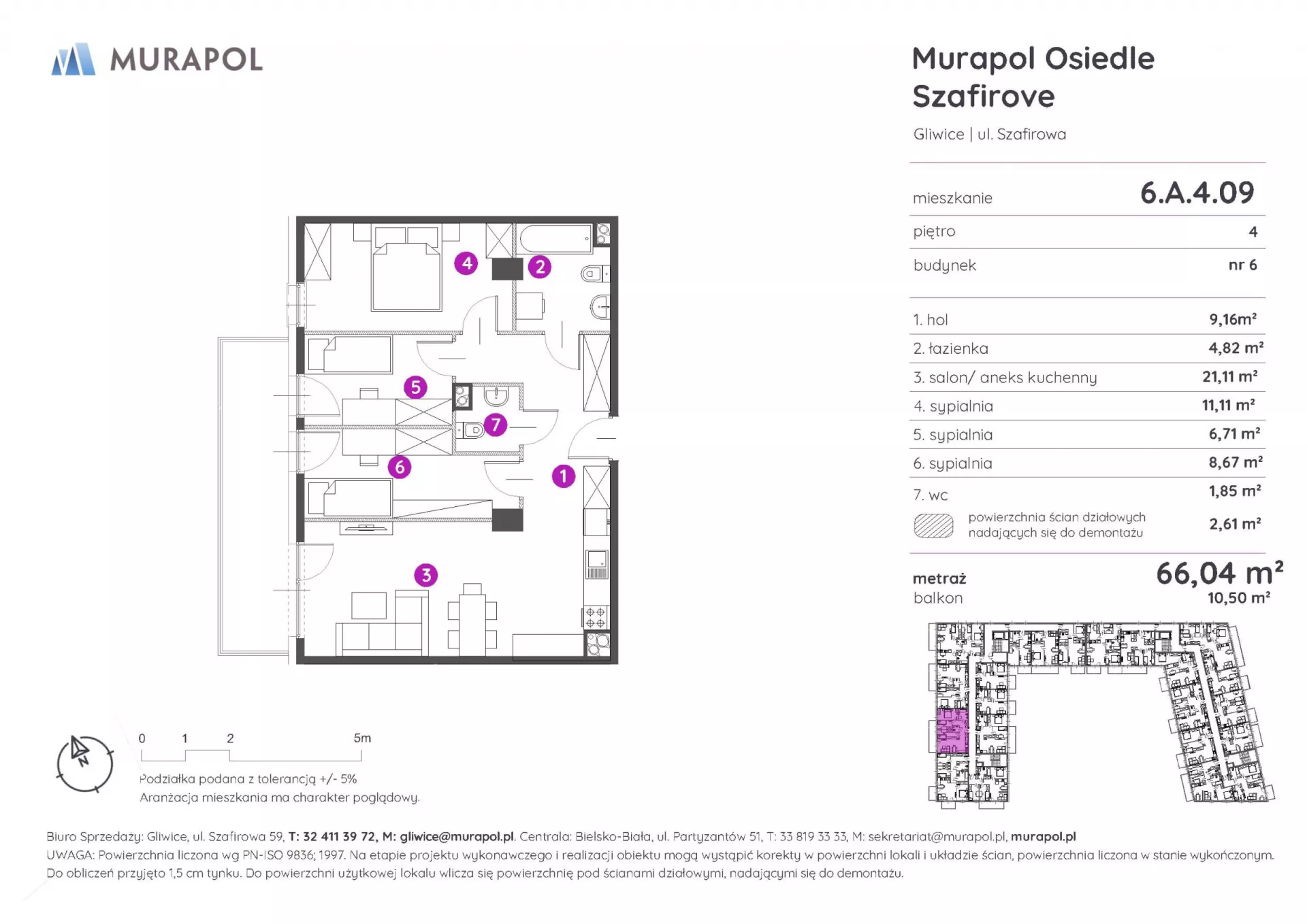Image resolution: width=1307 pixels, height=924 pixels.
Task: Click the toilet symbol beside marker 7
Action: (470, 430)
